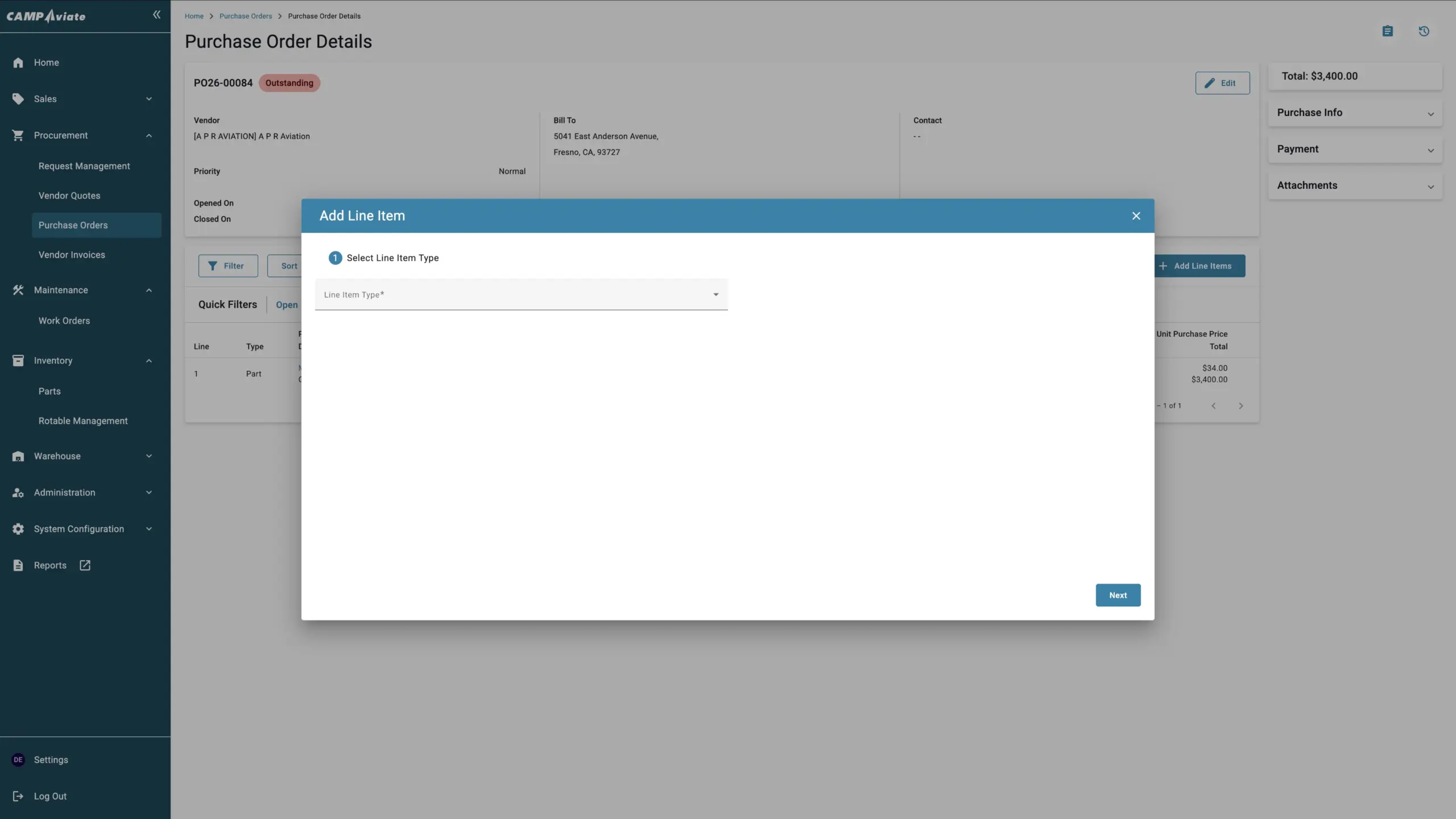The height and width of the screenshot is (819, 1456).
Task: Click the Log Out icon
Action: tap(18, 796)
